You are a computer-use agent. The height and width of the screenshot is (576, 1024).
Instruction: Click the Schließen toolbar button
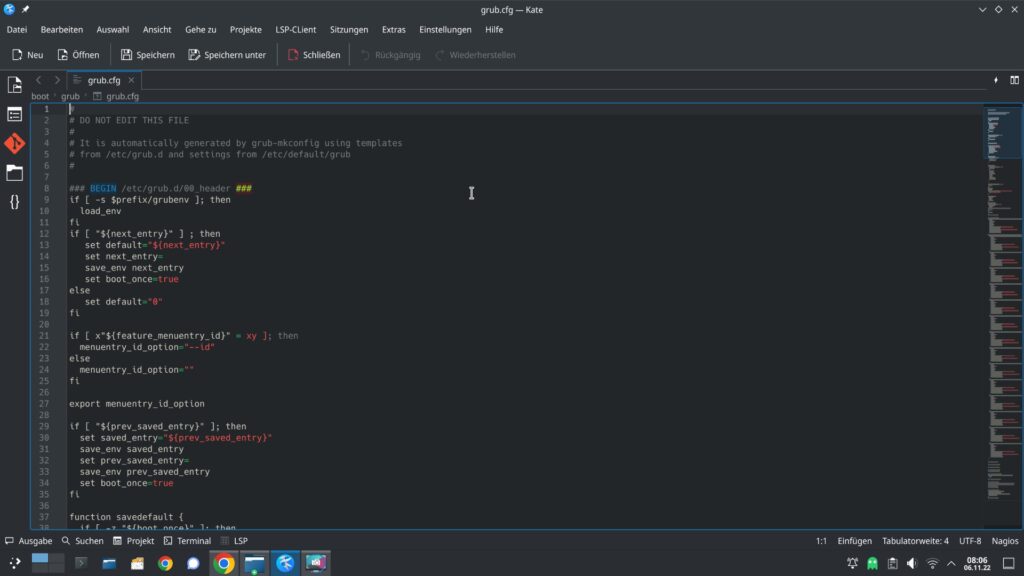coord(314,55)
